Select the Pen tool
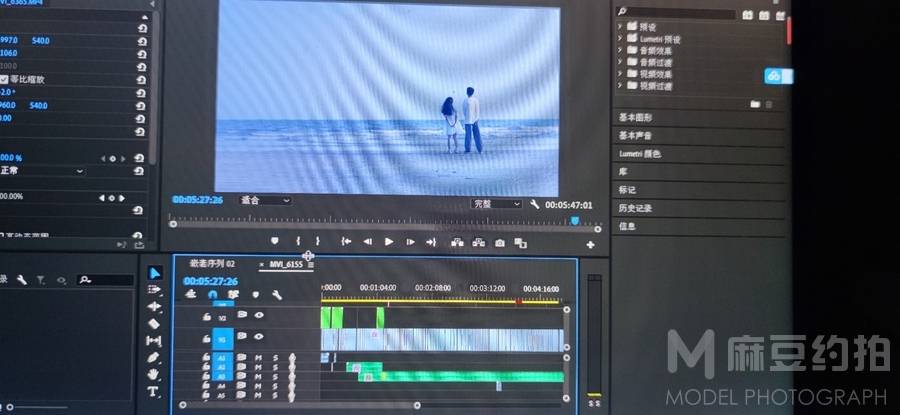The width and height of the screenshot is (900, 415). click(153, 358)
